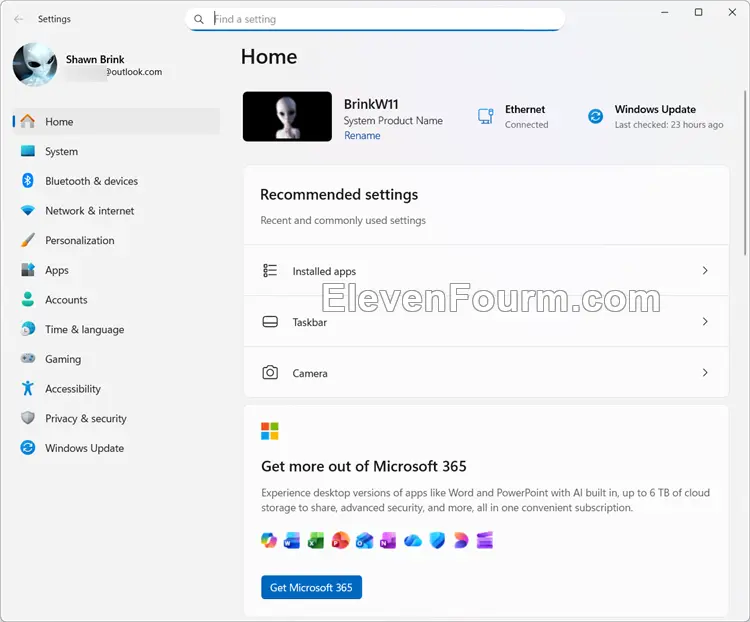The height and width of the screenshot is (622, 750).
Task: Click the Apps icon in the sidebar
Action: pyautogui.click(x=28, y=270)
